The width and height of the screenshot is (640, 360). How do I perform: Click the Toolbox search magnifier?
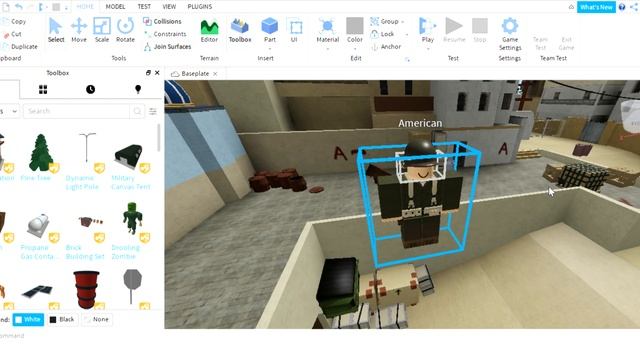pos(138,111)
